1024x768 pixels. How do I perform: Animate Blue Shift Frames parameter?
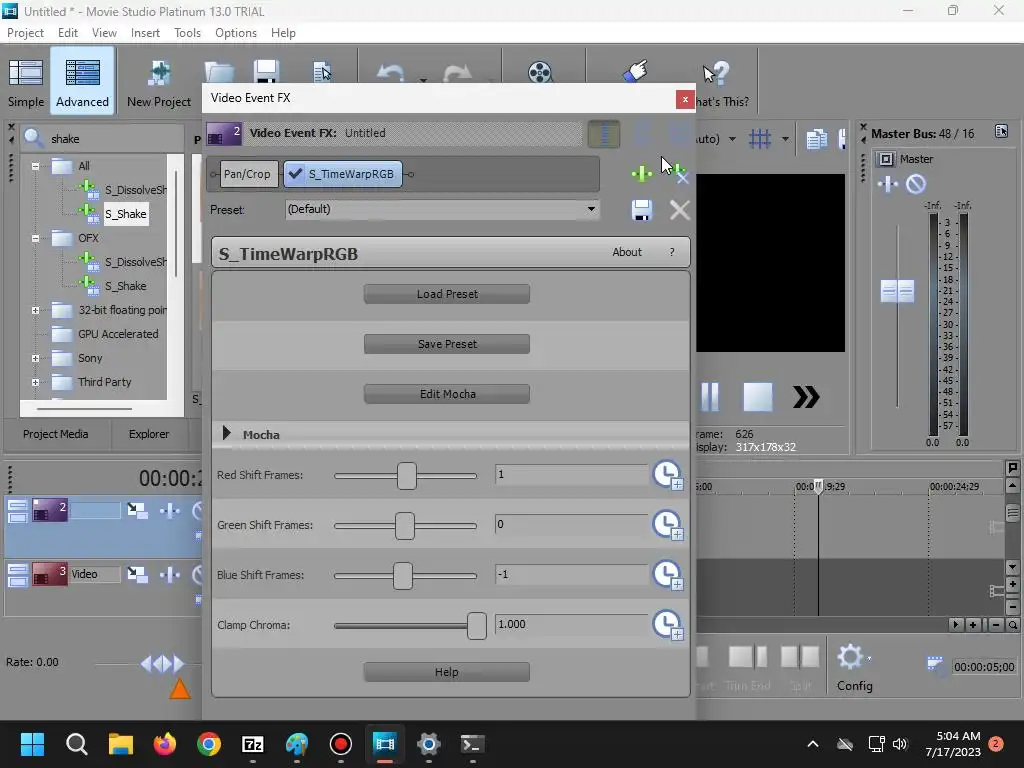[667, 575]
